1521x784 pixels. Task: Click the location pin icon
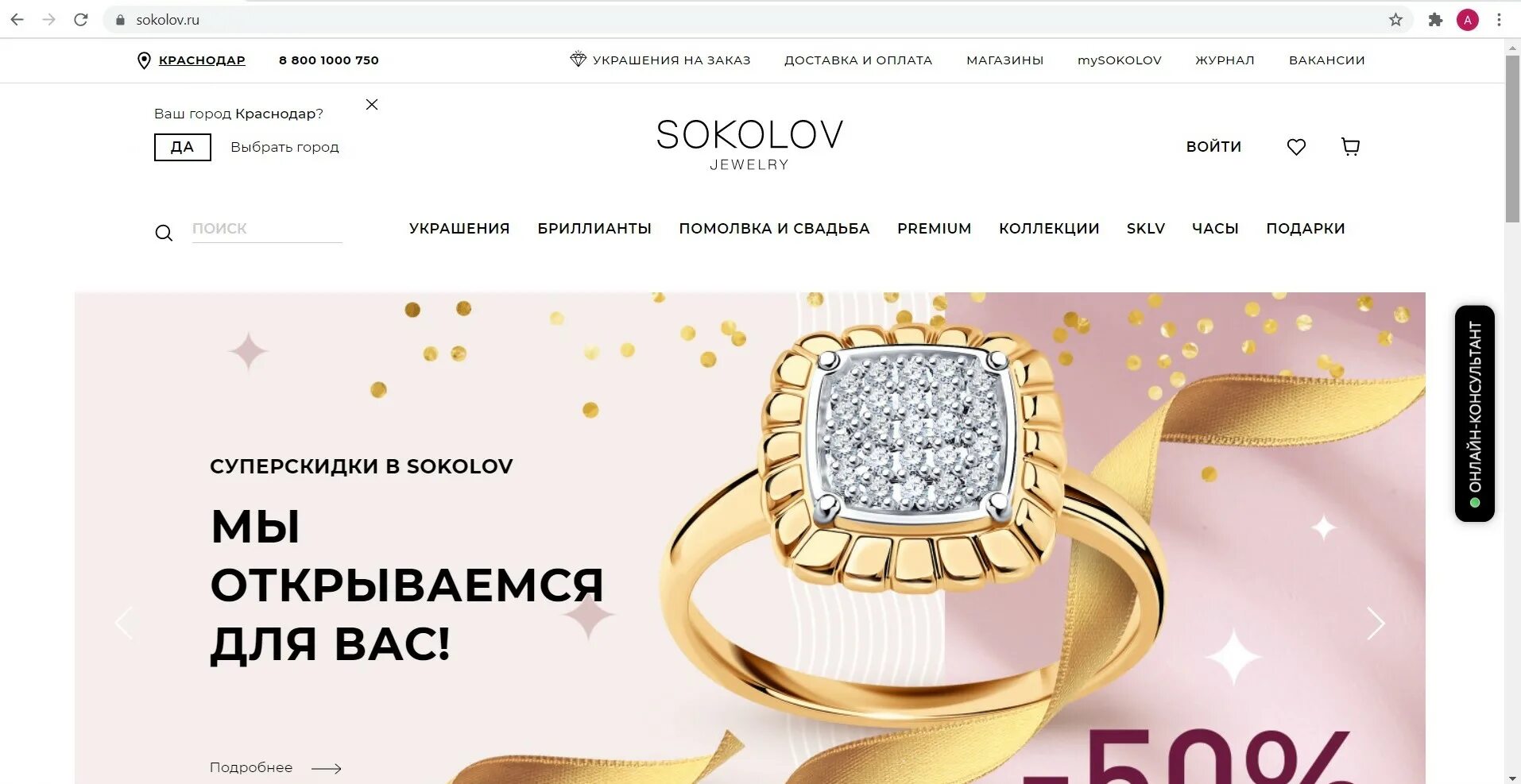click(144, 60)
